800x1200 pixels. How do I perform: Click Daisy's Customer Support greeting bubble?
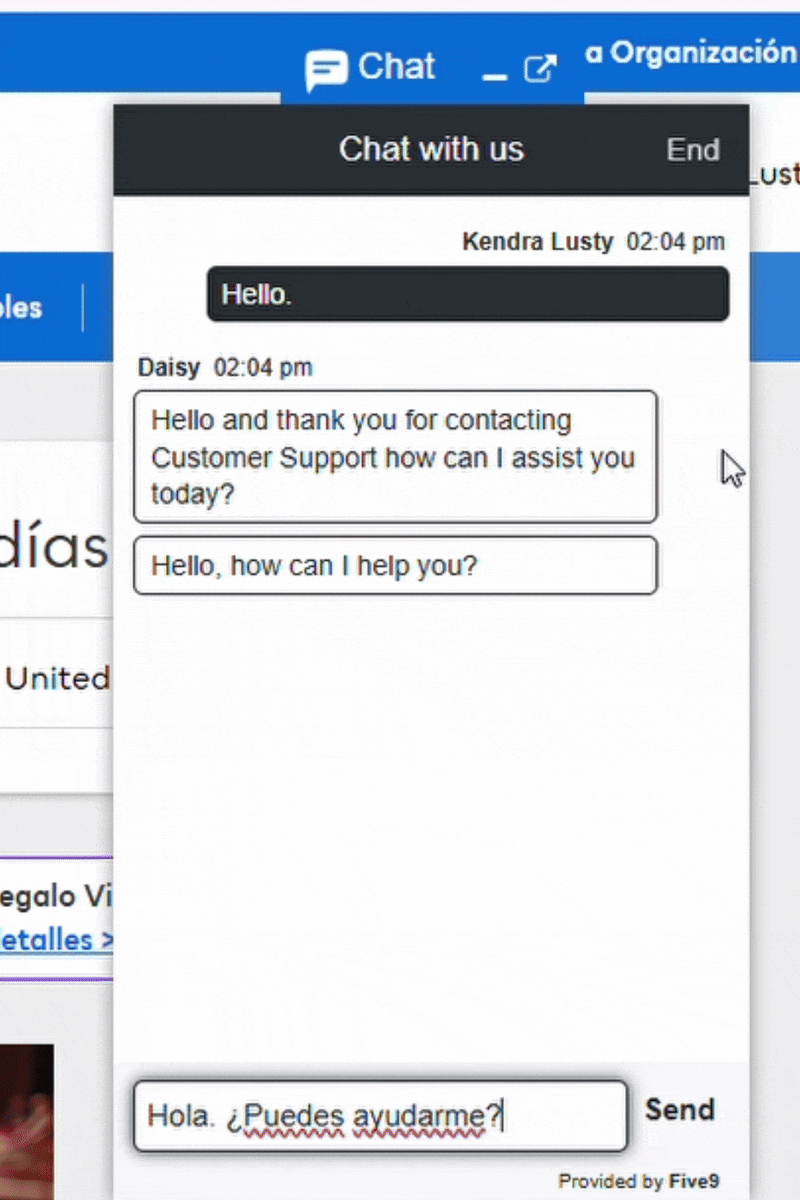(395, 457)
